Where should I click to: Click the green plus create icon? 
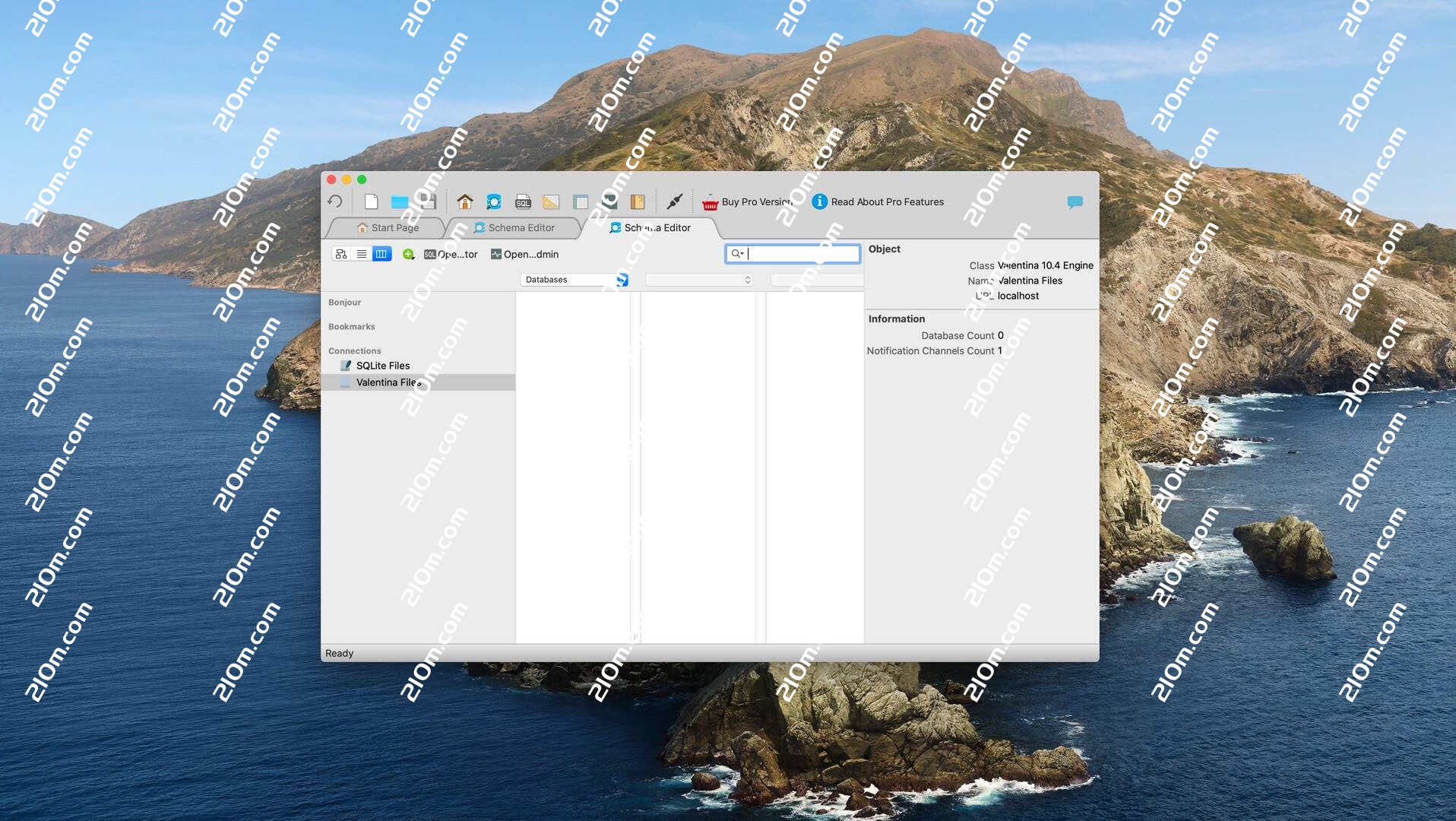408,254
